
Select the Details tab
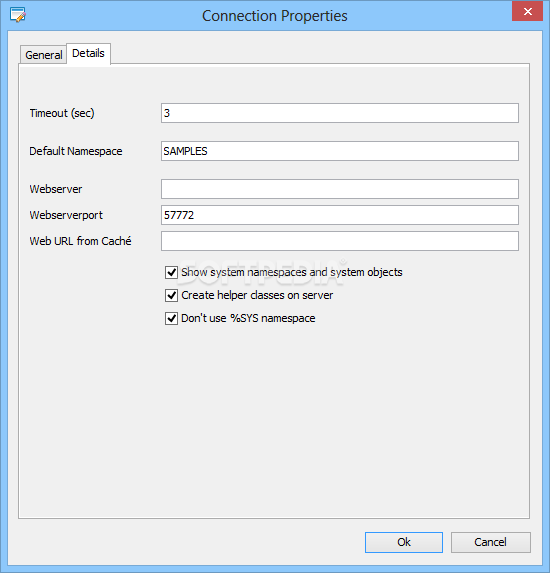(x=88, y=53)
